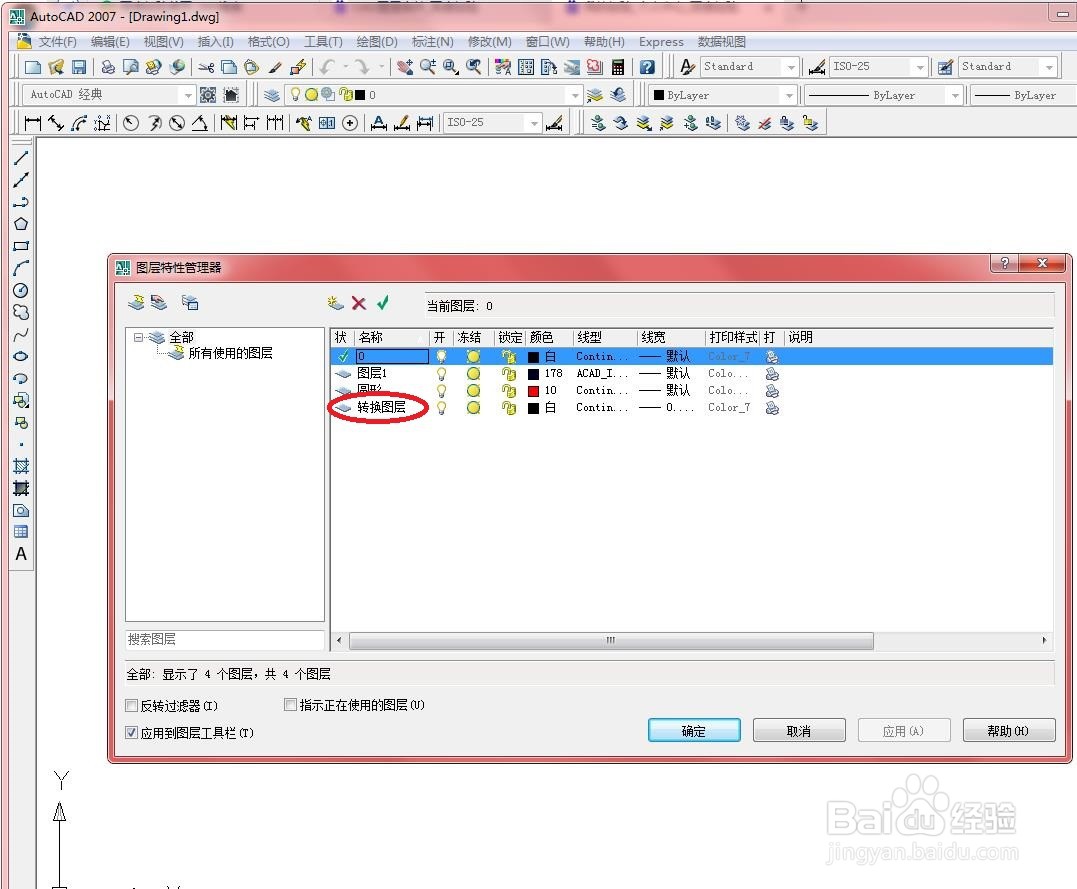Click New Layer icon in dialog
This screenshot has height=889, width=1077.
[x=335, y=303]
